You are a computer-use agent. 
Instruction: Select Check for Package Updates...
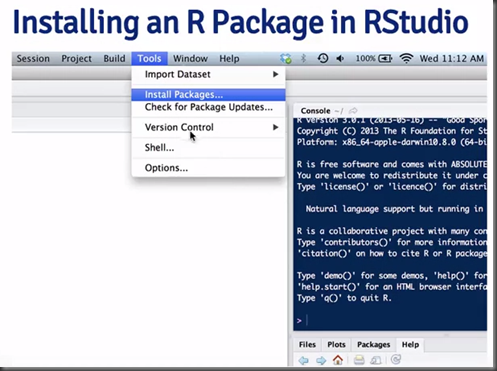208,107
